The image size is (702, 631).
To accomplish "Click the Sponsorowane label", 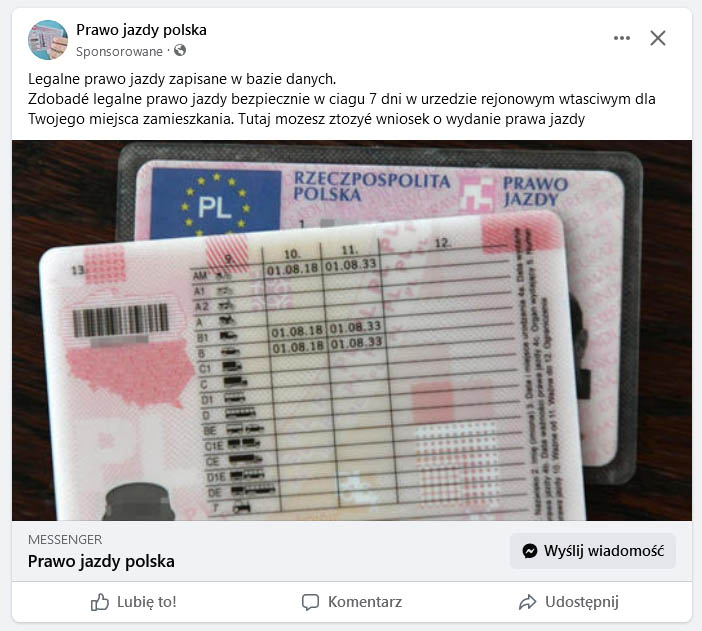I will click(119, 52).
